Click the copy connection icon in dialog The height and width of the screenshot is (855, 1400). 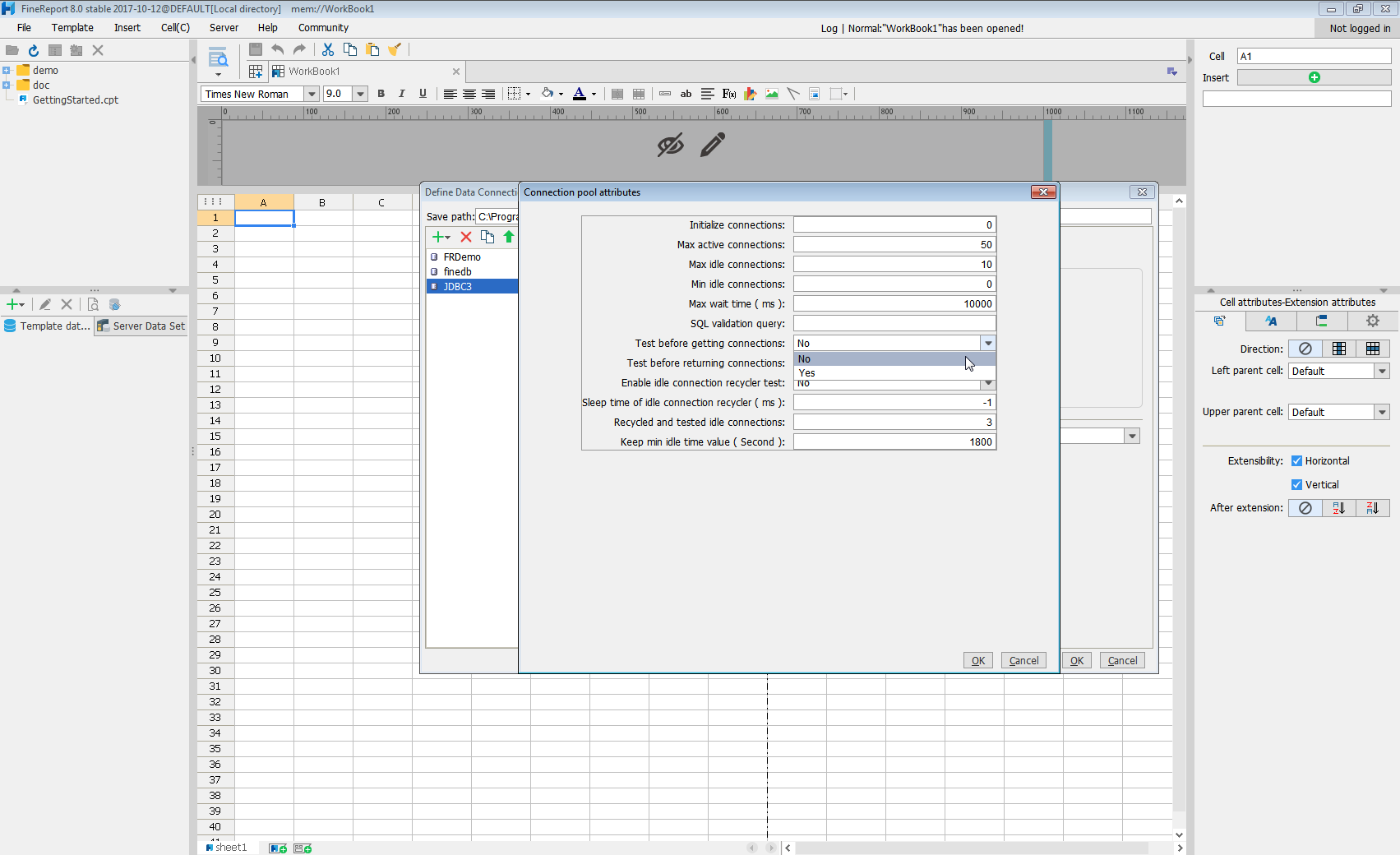click(x=487, y=237)
